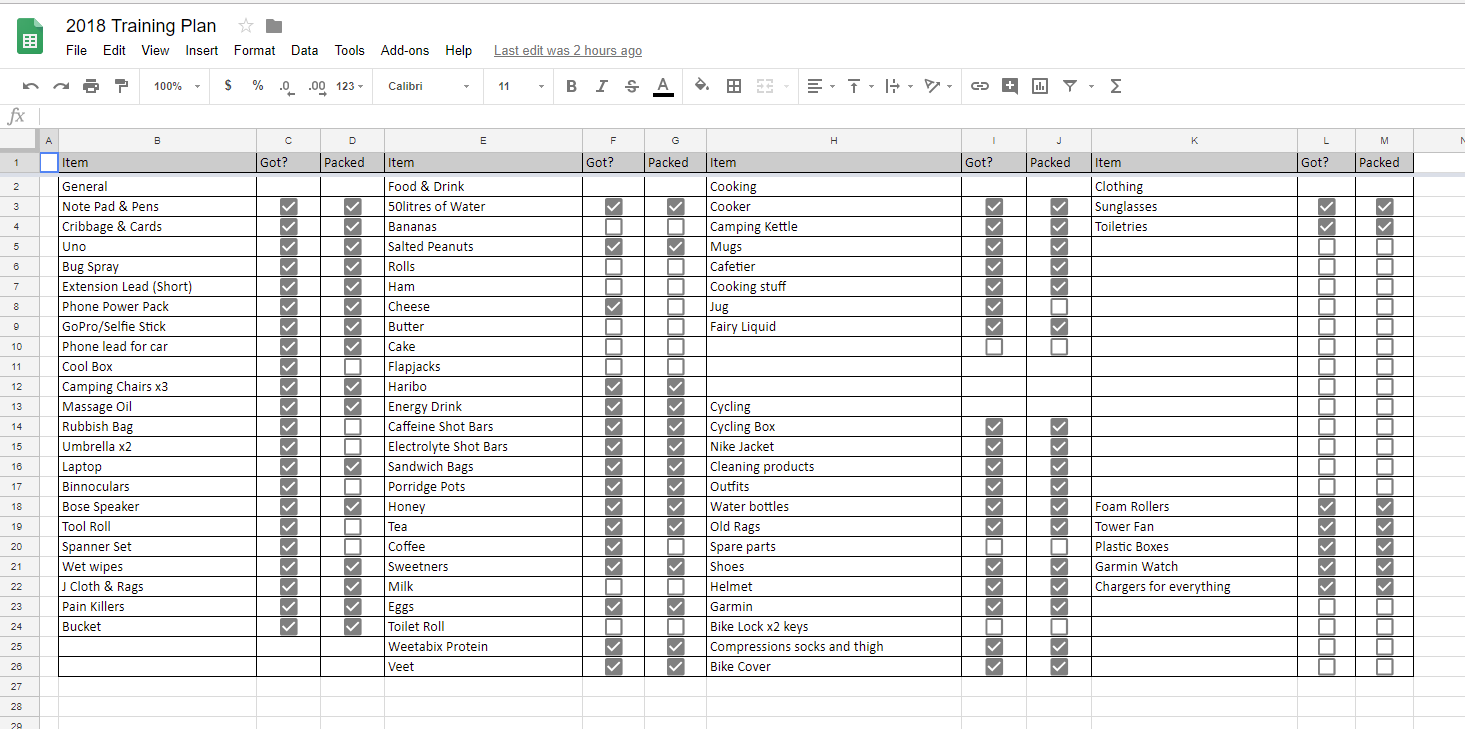Click the format as percent button
Screen dimensions: 1465x729
(258, 86)
